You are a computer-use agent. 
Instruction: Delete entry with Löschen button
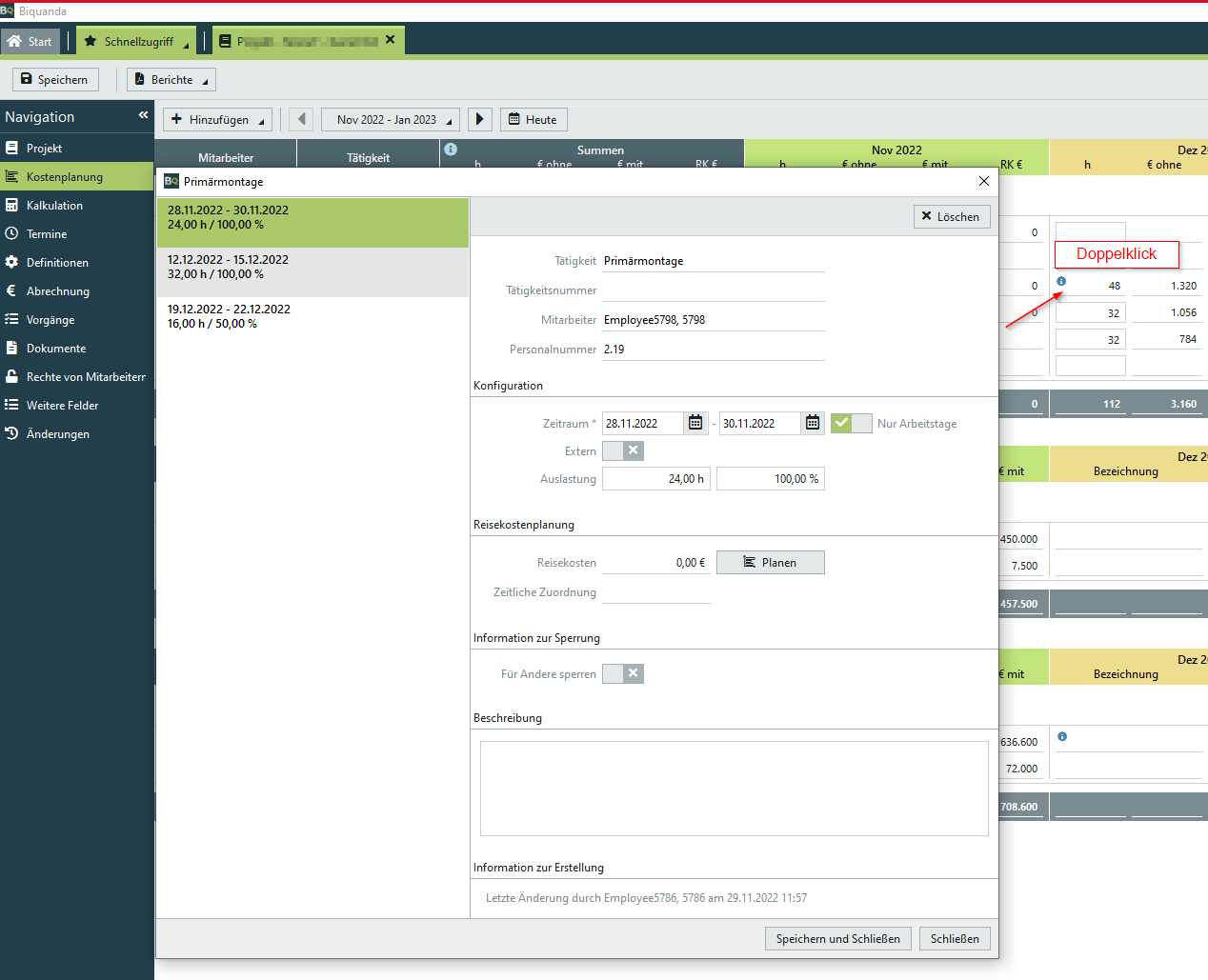pyautogui.click(x=951, y=216)
